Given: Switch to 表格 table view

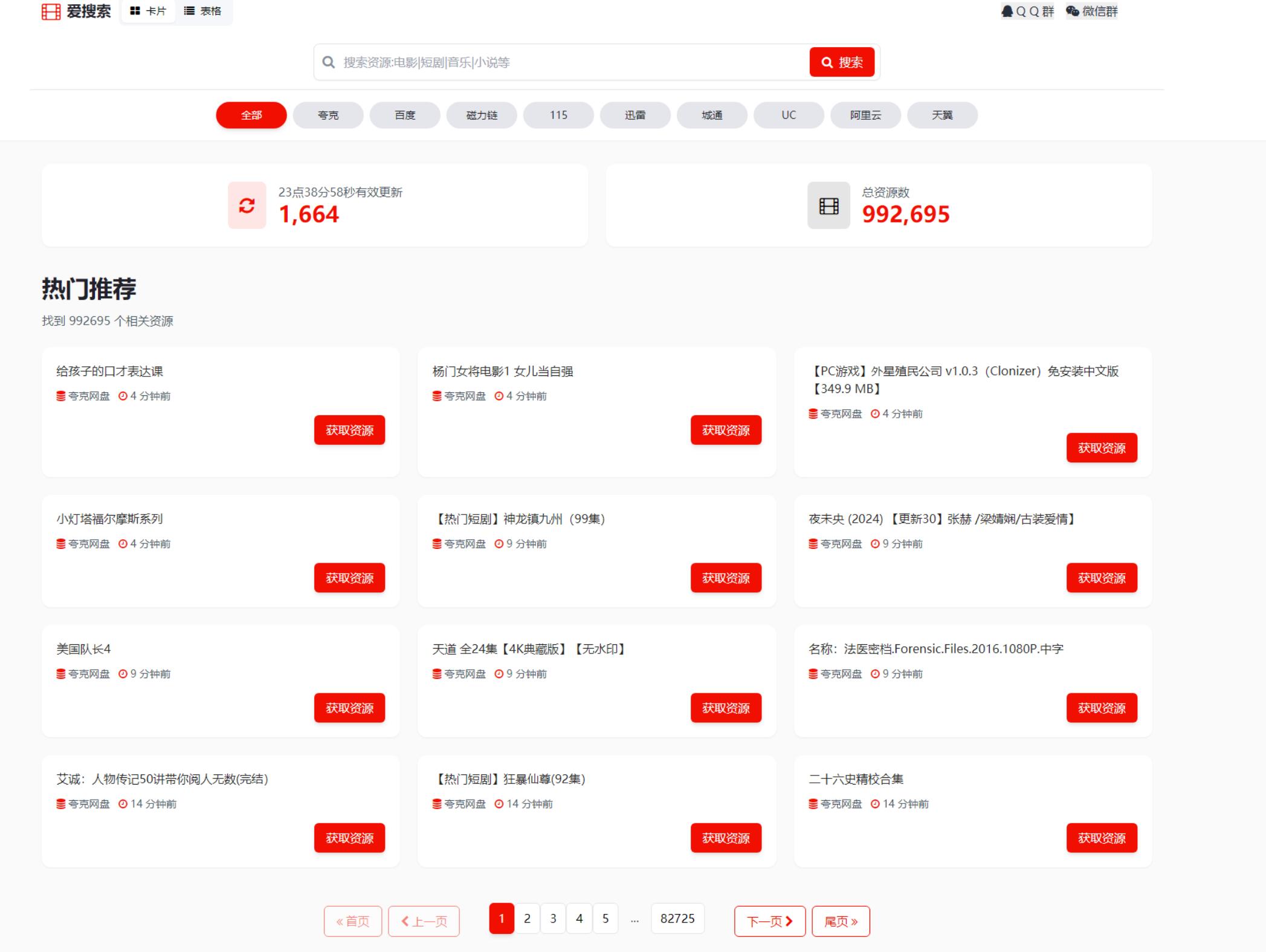Looking at the screenshot, I should coord(203,11).
